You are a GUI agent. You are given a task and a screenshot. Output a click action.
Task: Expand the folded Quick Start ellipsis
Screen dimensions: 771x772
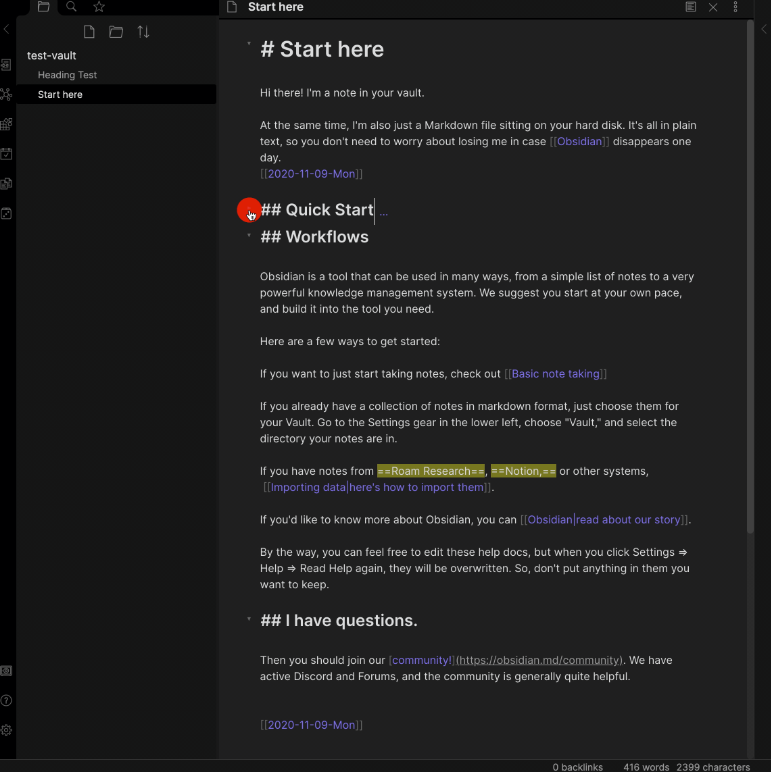coord(384,212)
